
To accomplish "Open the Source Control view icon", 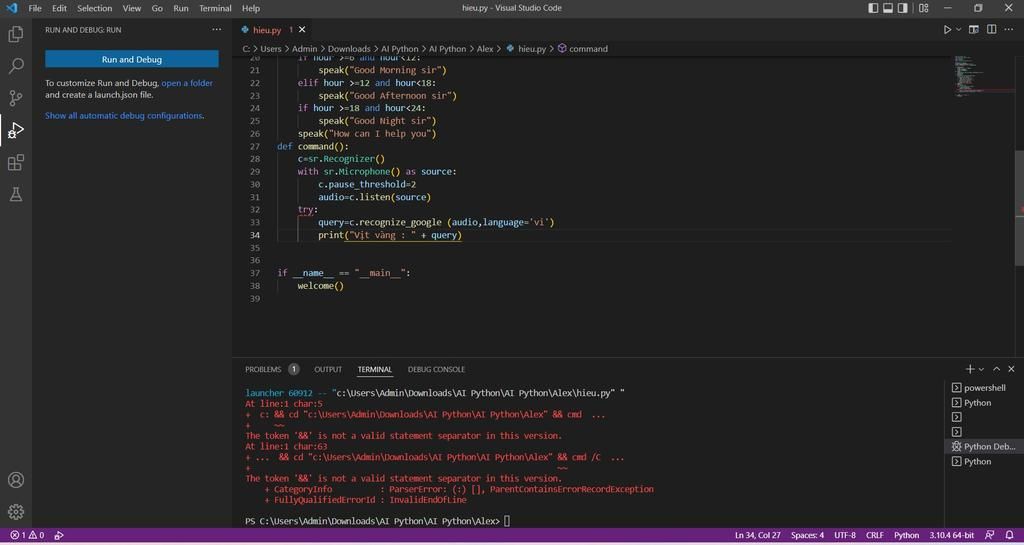I will click(x=16, y=98).
